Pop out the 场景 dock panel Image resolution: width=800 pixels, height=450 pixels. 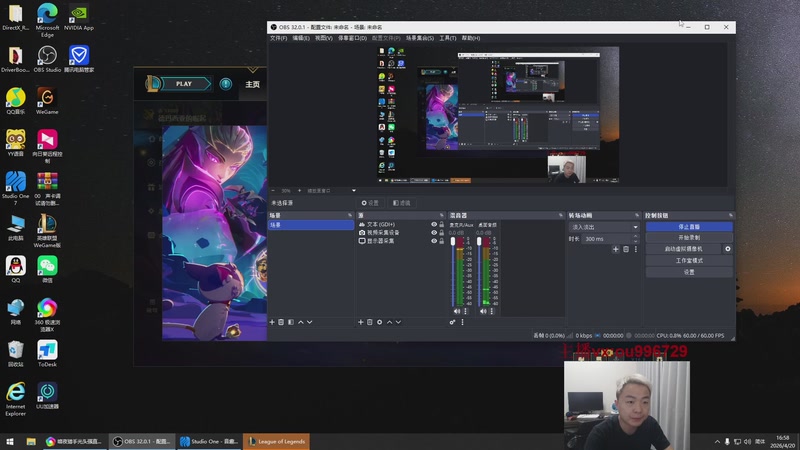tap(350, 215)
